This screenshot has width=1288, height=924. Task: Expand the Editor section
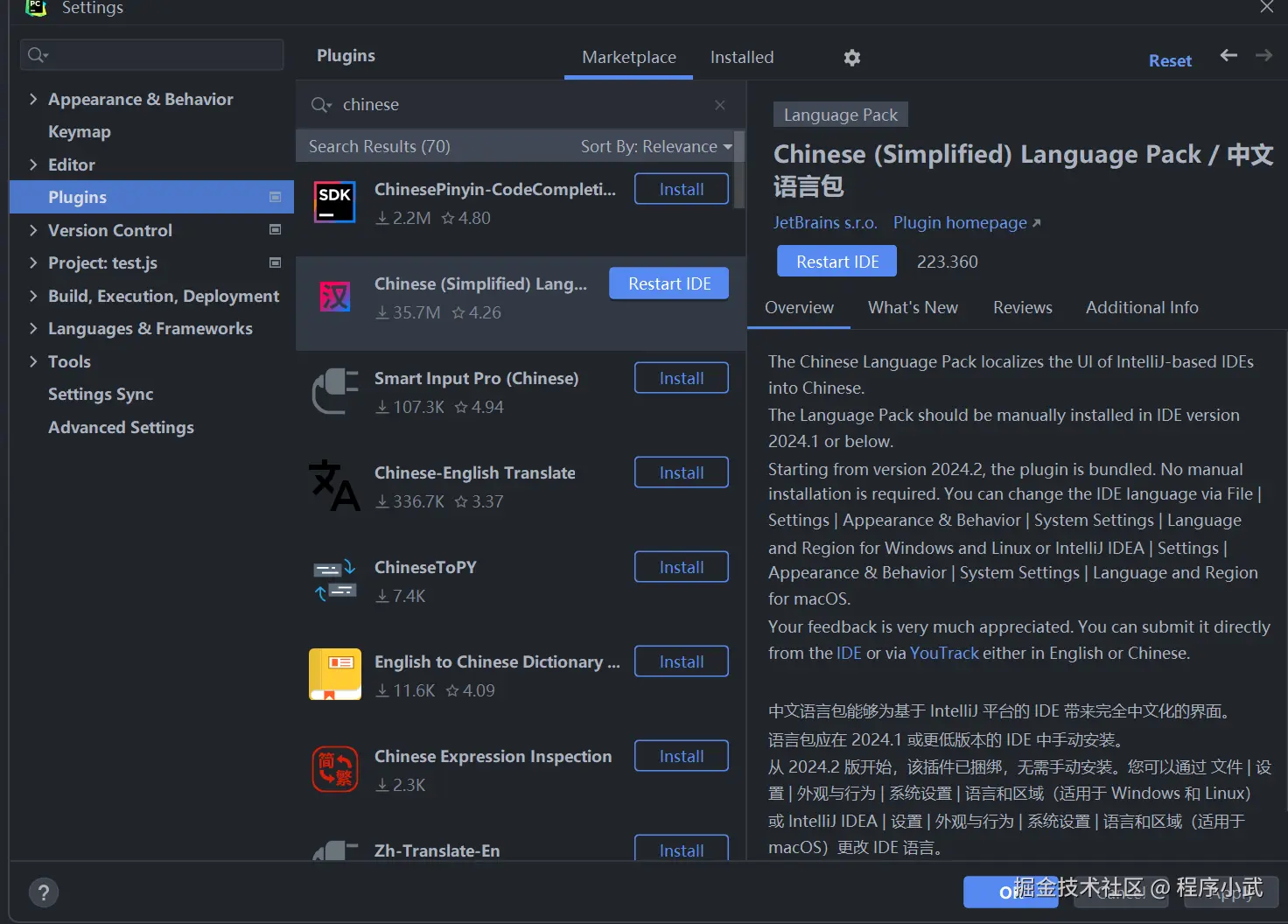(x=33, y=164)
